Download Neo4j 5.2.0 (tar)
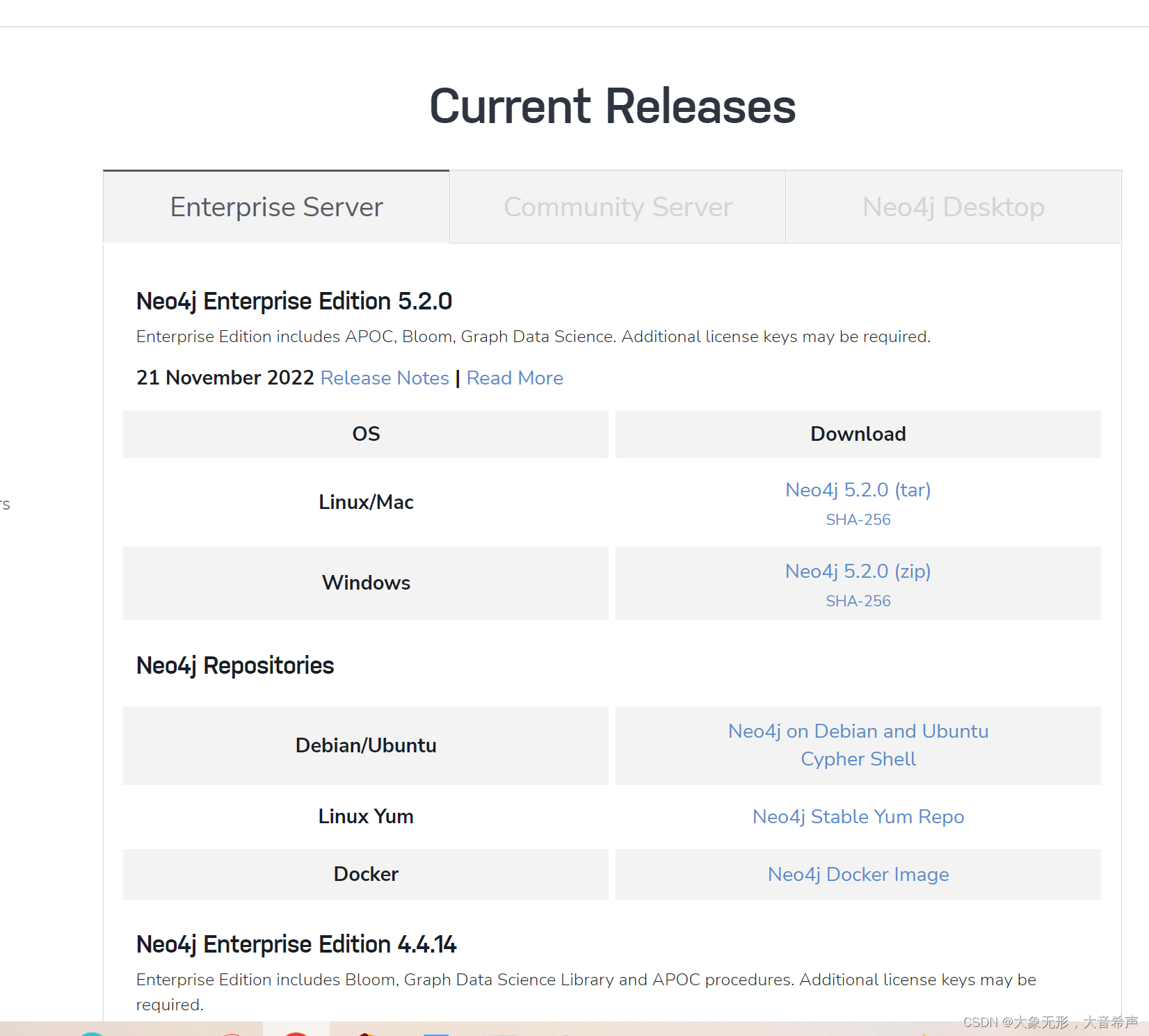Viewport: 1149px width, 1036px height. tap(858, 489)
